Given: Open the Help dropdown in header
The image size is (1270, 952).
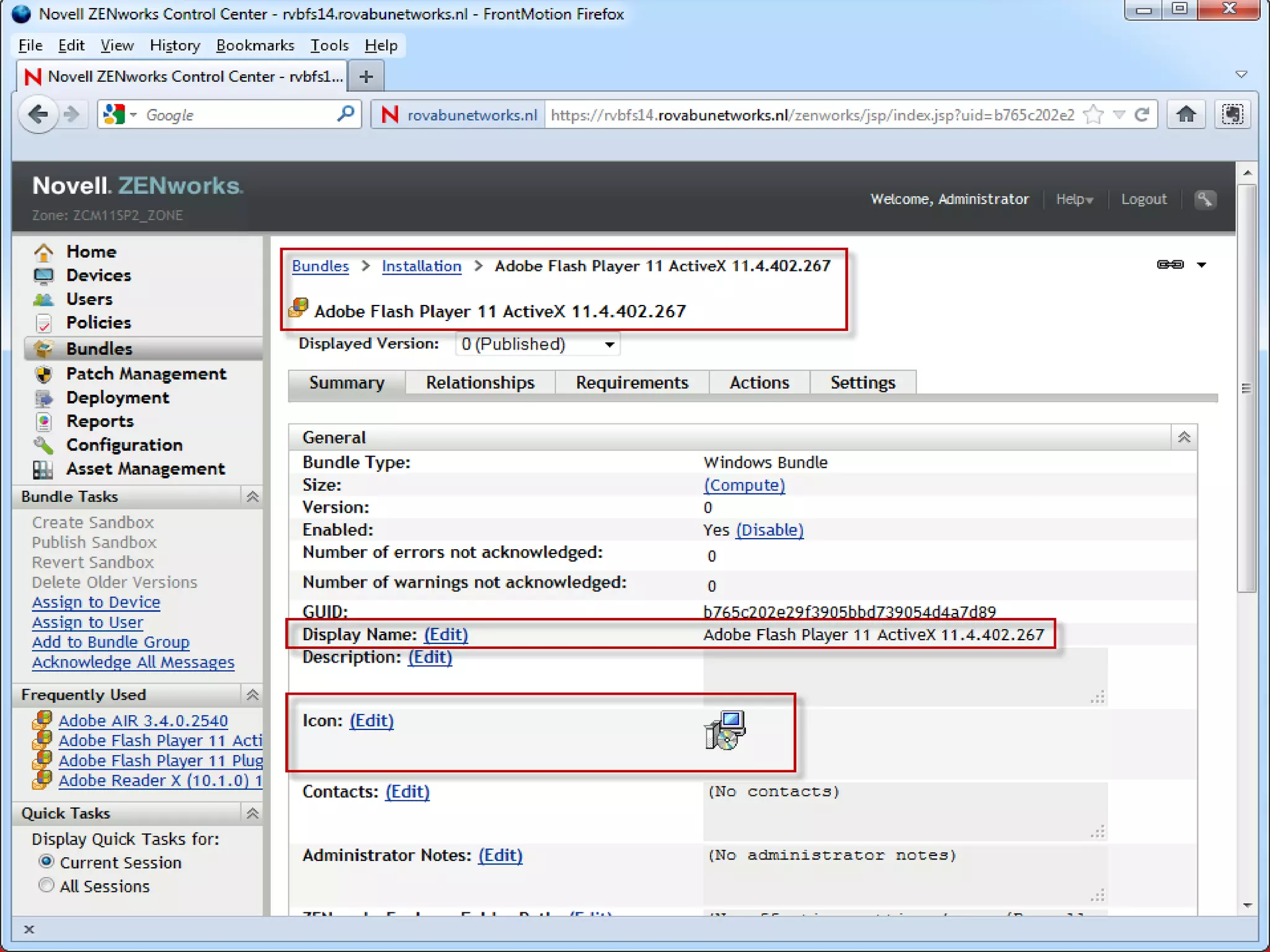Looking at the screenshot, I should pos(1075,200).
